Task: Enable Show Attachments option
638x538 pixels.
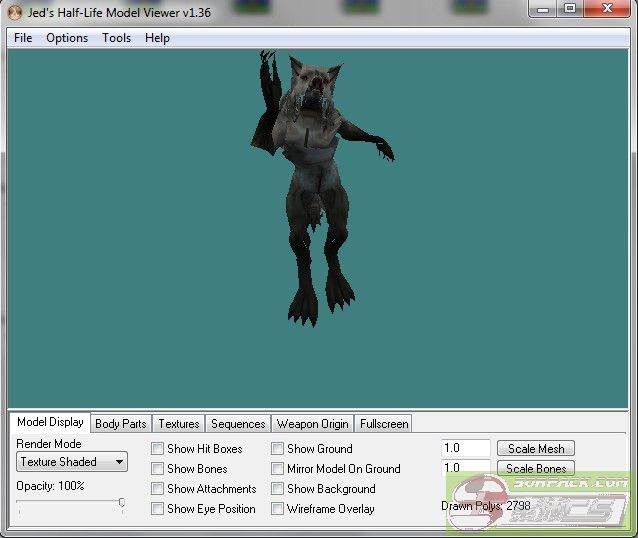Action: pos(158,489)
